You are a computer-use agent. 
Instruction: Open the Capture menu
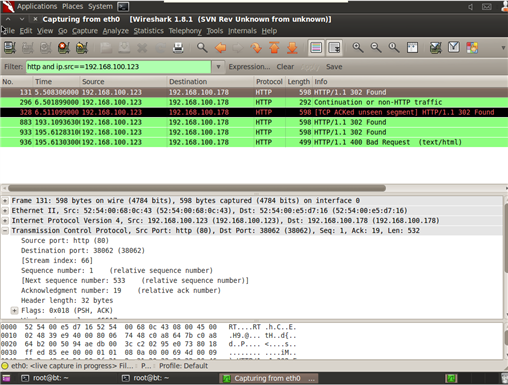(x=85, y=31)
